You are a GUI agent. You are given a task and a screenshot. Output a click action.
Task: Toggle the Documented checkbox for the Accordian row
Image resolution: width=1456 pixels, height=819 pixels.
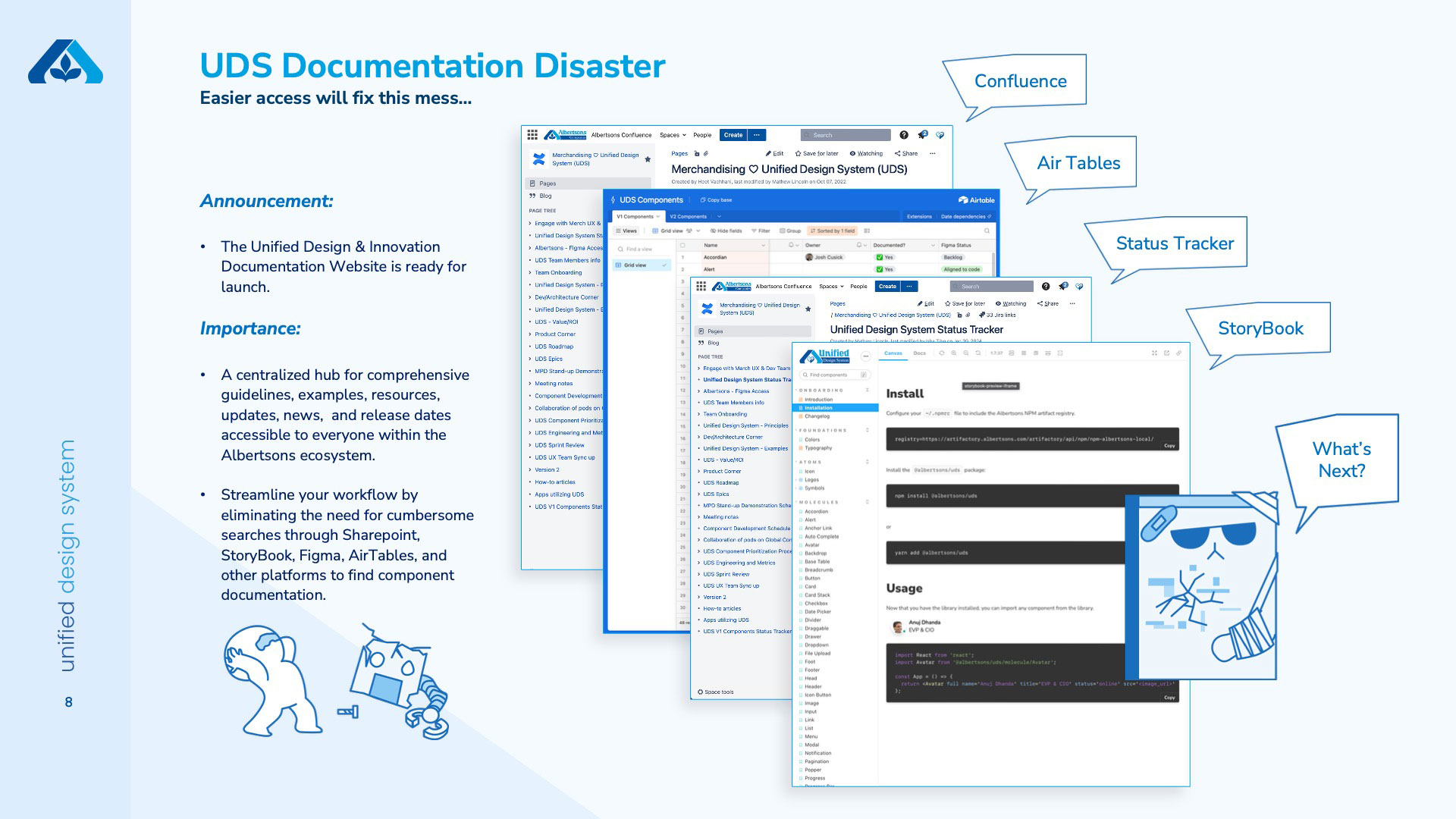click(880, 257)
